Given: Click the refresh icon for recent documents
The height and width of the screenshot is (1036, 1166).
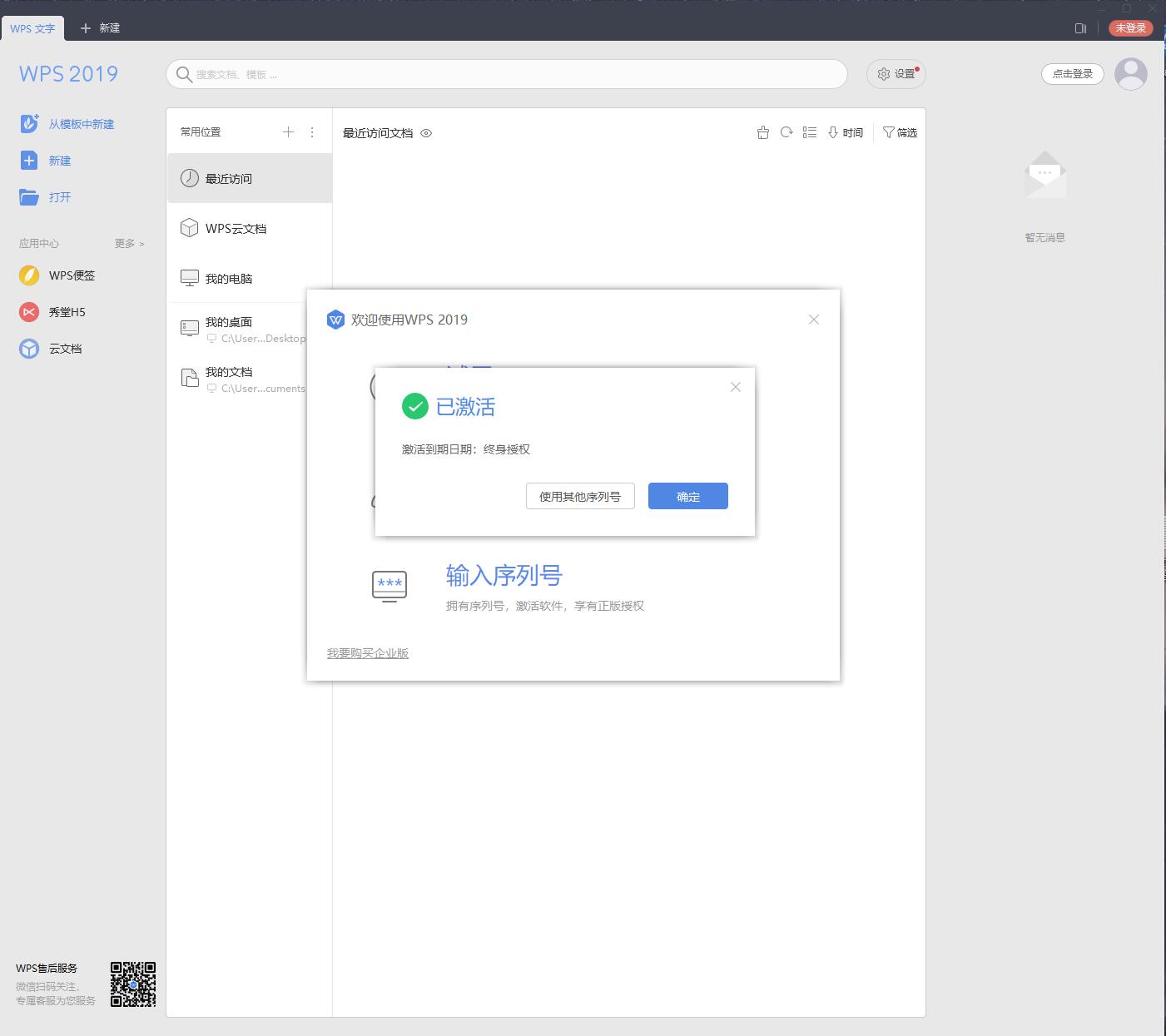Looking at the screenshot, I should tap(786, 132).
